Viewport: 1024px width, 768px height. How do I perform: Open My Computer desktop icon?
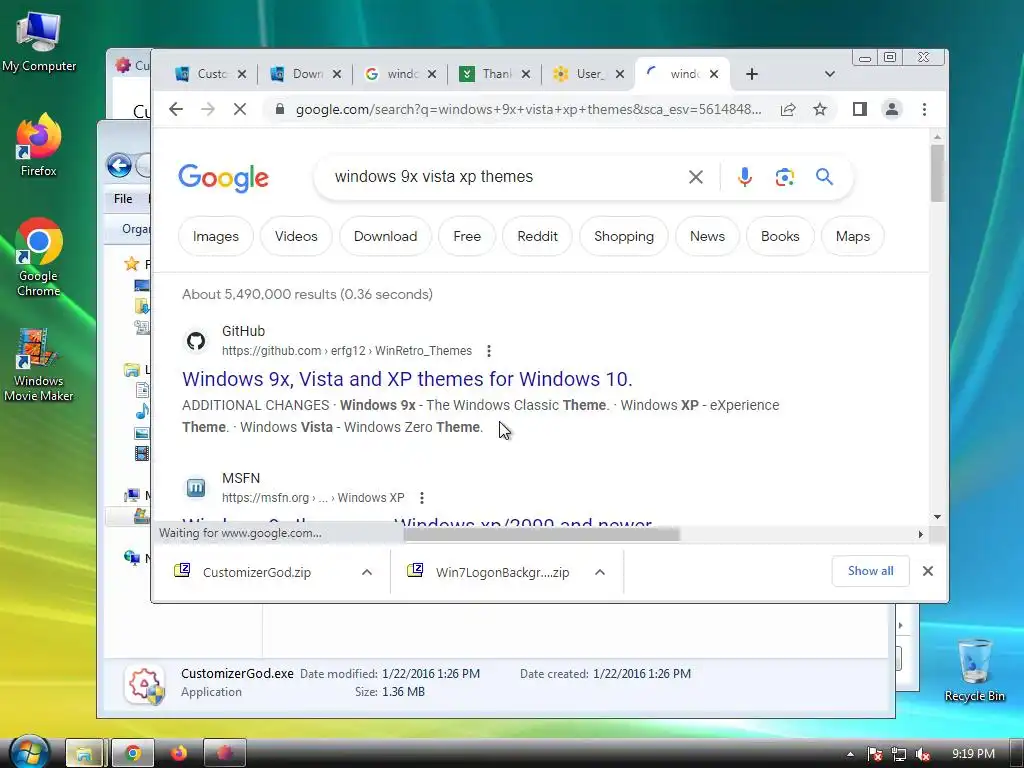click(39, 42)
